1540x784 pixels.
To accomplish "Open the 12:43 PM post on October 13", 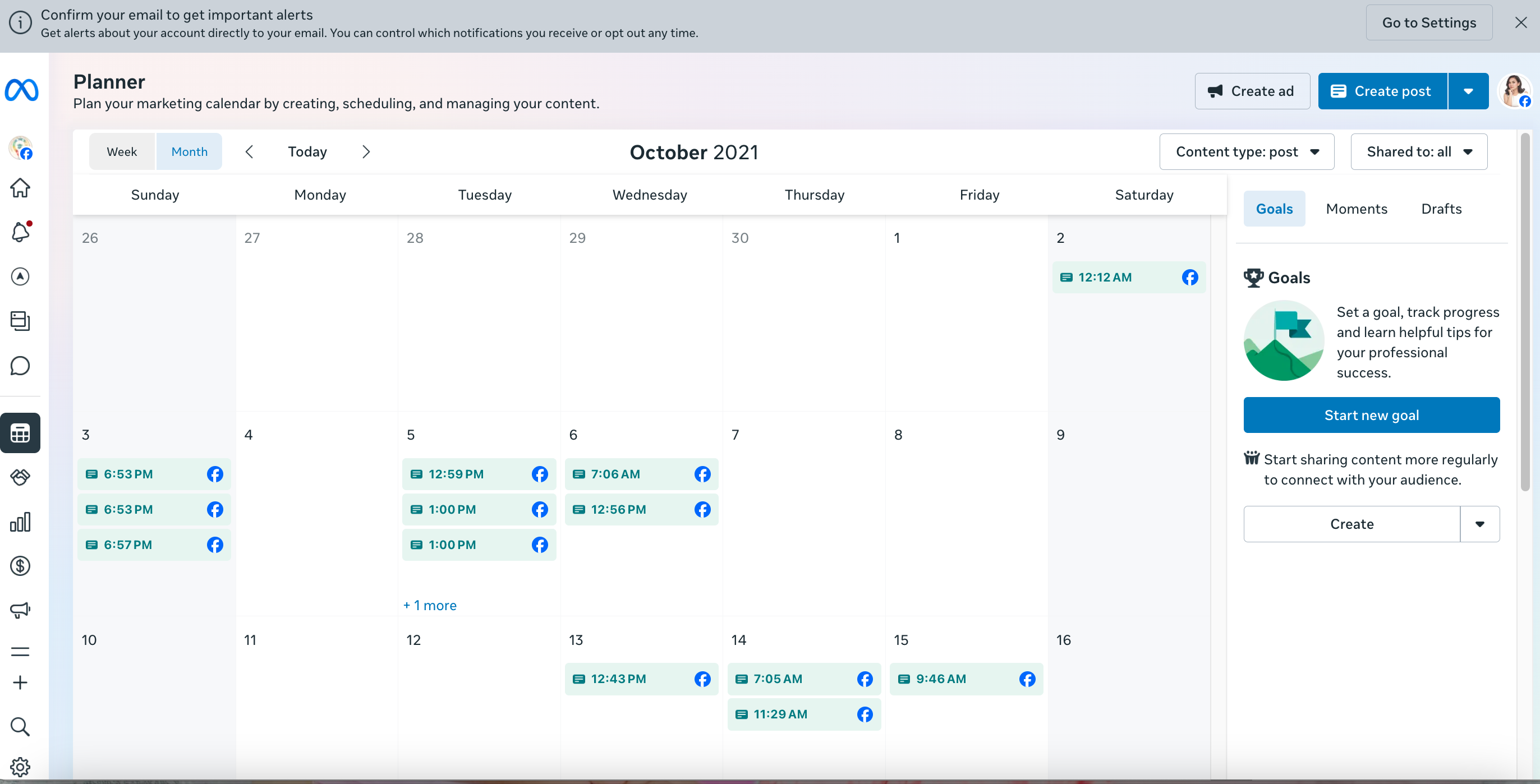I will [641, 679].
